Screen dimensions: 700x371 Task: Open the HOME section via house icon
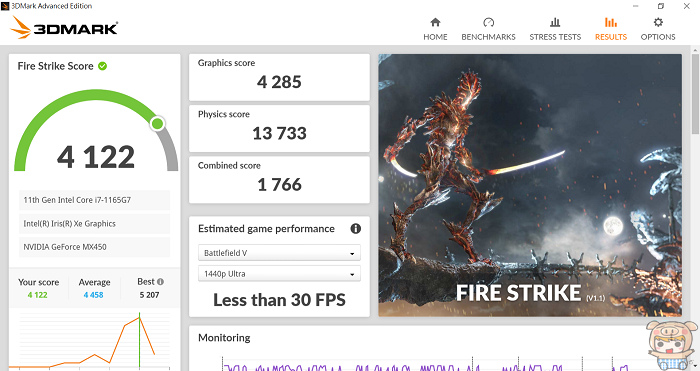tap(435, 22)
